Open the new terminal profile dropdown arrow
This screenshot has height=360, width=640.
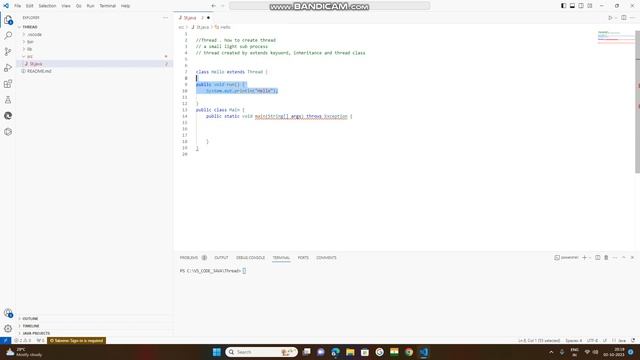tap(590, 258)
